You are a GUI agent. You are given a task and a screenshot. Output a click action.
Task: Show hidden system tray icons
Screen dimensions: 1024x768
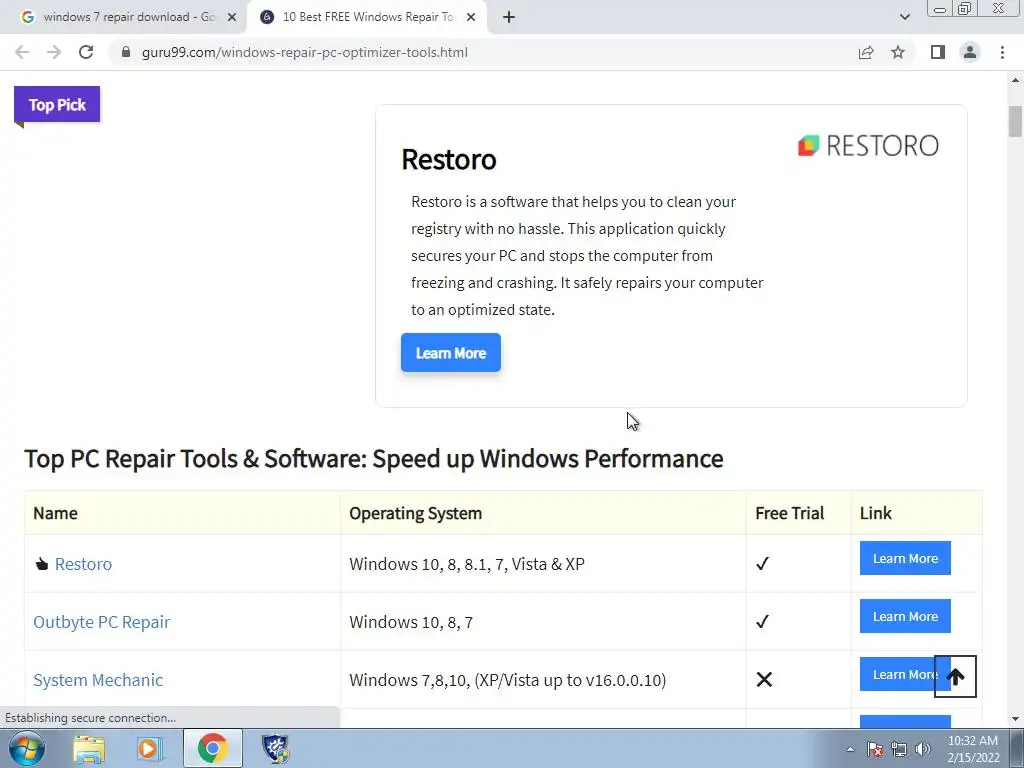click(x=850, y=749)
